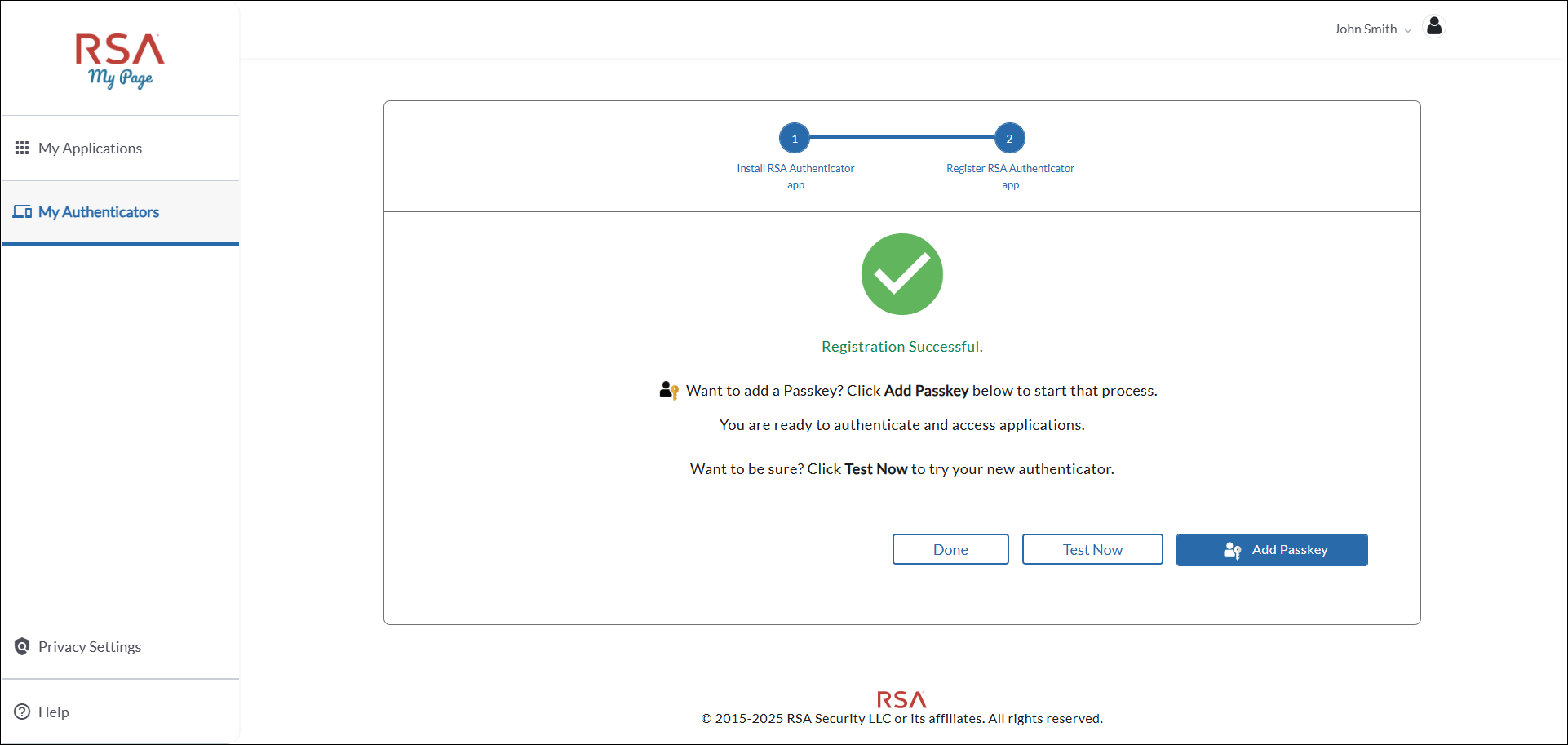
Task: Click the My Applications grid icon
Action: 22,148
